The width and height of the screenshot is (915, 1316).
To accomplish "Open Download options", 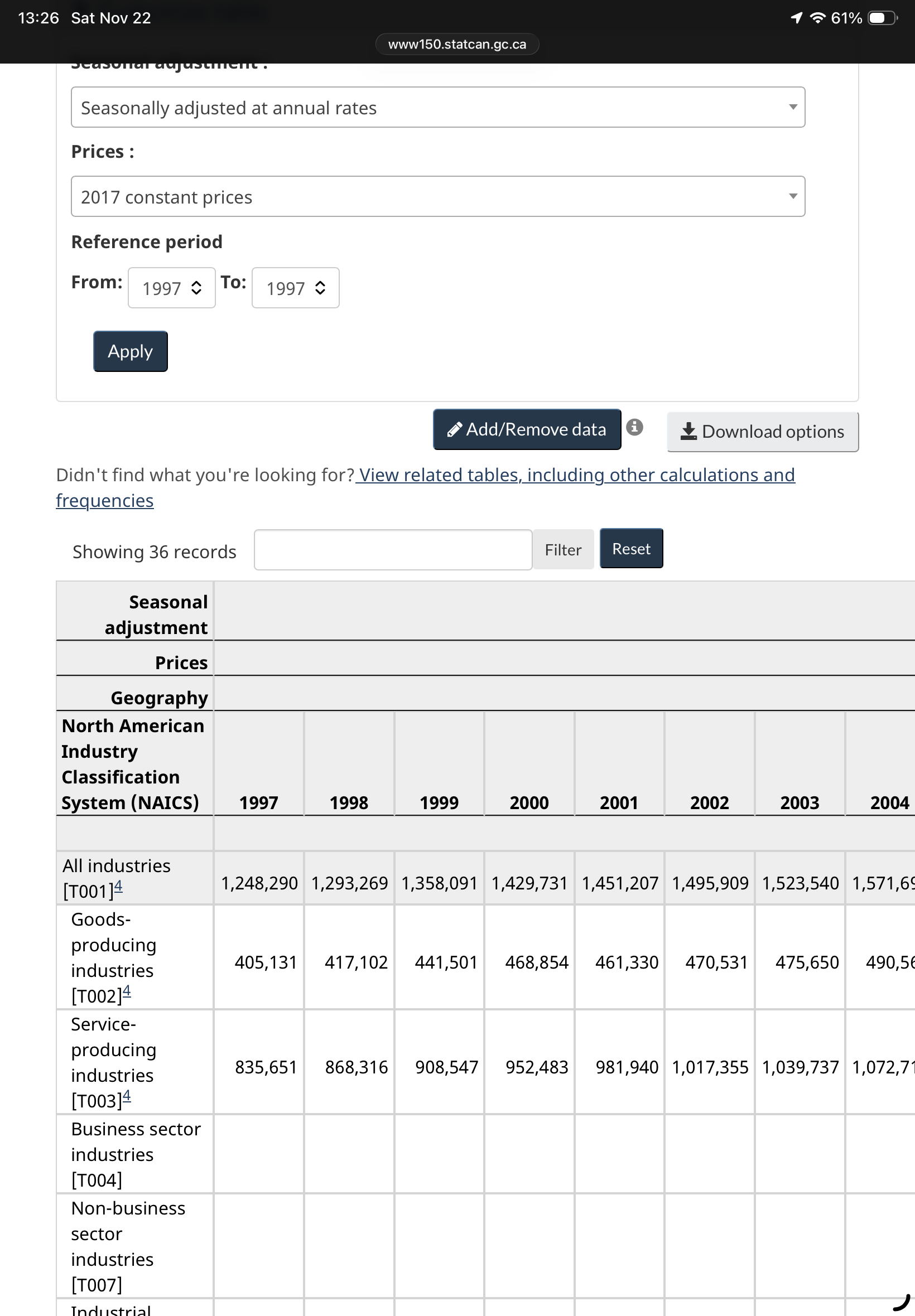I will tap(762, 432).
